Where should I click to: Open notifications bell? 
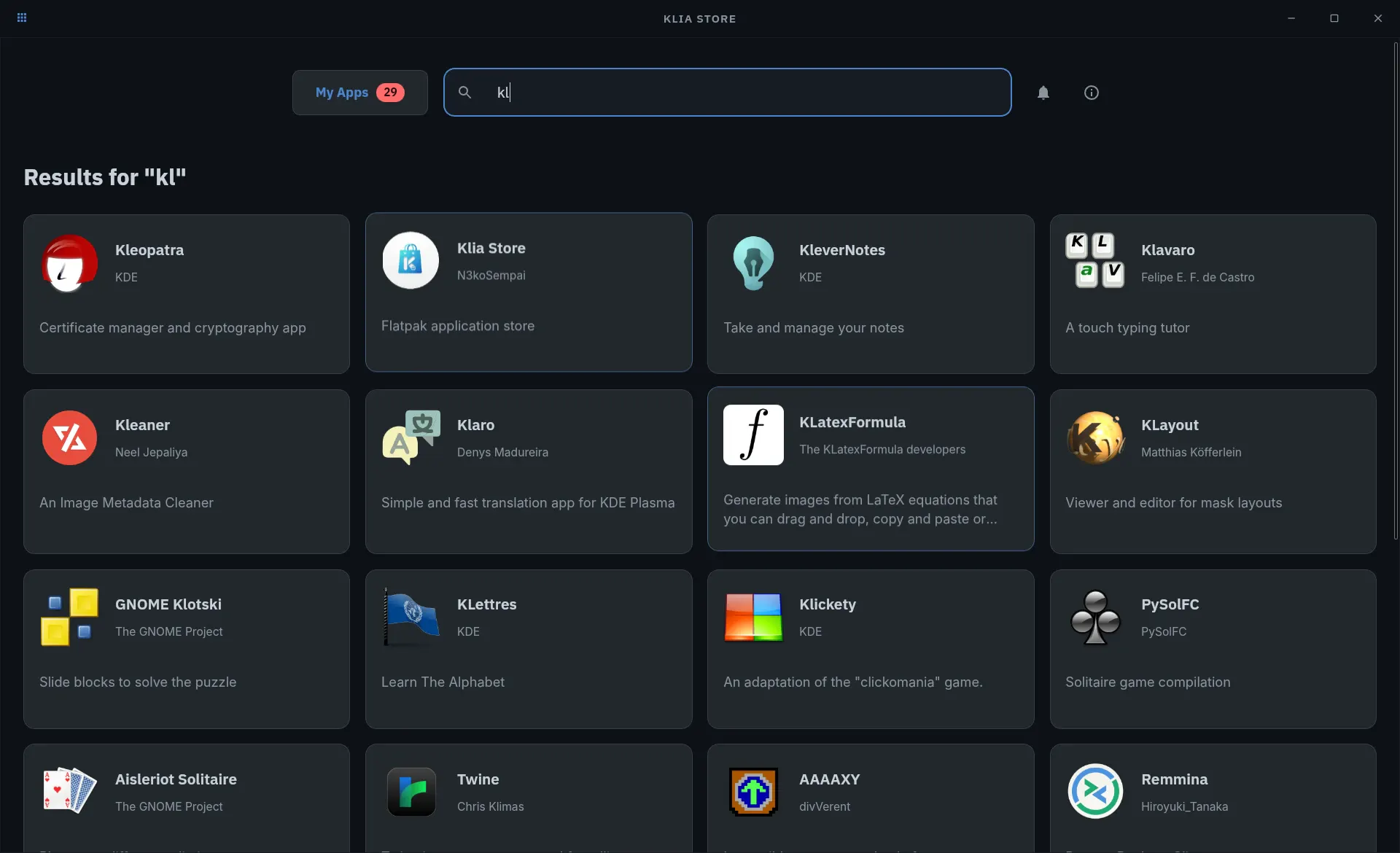click(1043, 93)
